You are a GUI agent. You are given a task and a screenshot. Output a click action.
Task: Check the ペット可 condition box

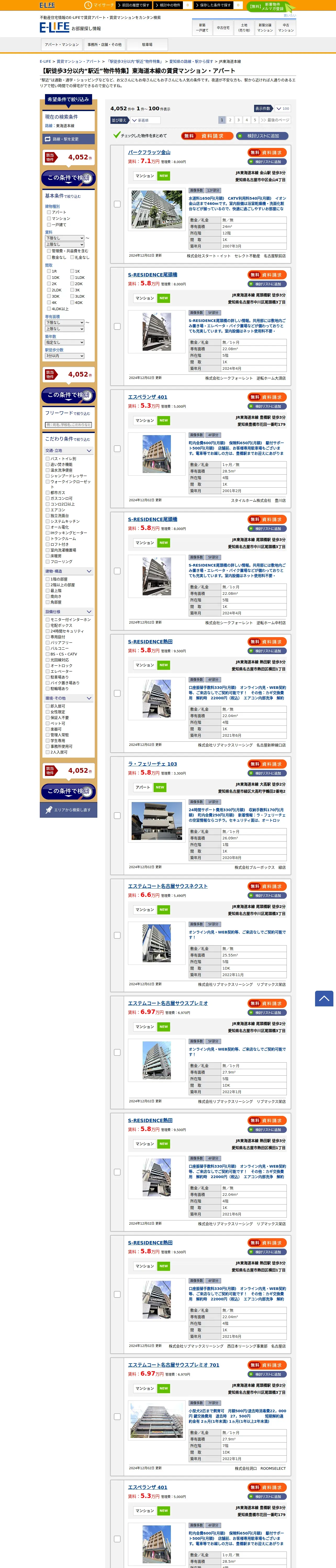48,723
